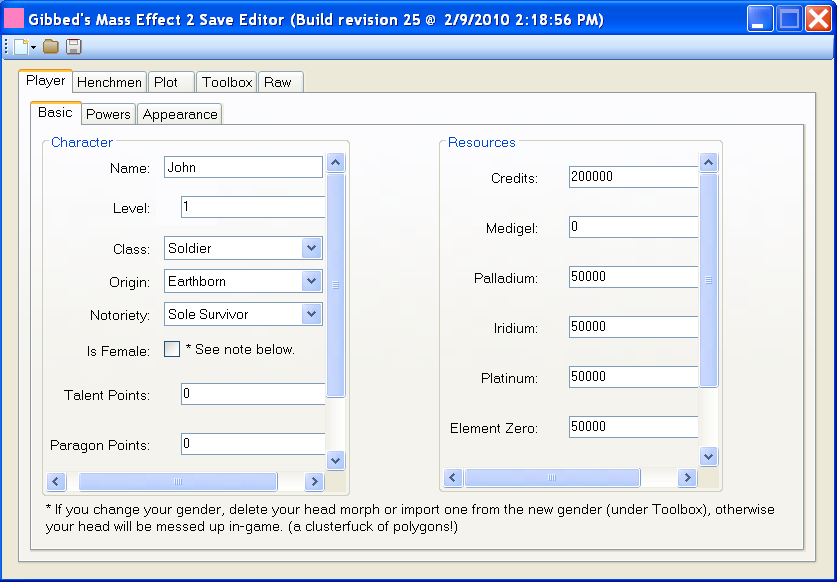
Task: Click Character panel scroll left arrow
Action: pyautogui.click(x=56, y=482)
